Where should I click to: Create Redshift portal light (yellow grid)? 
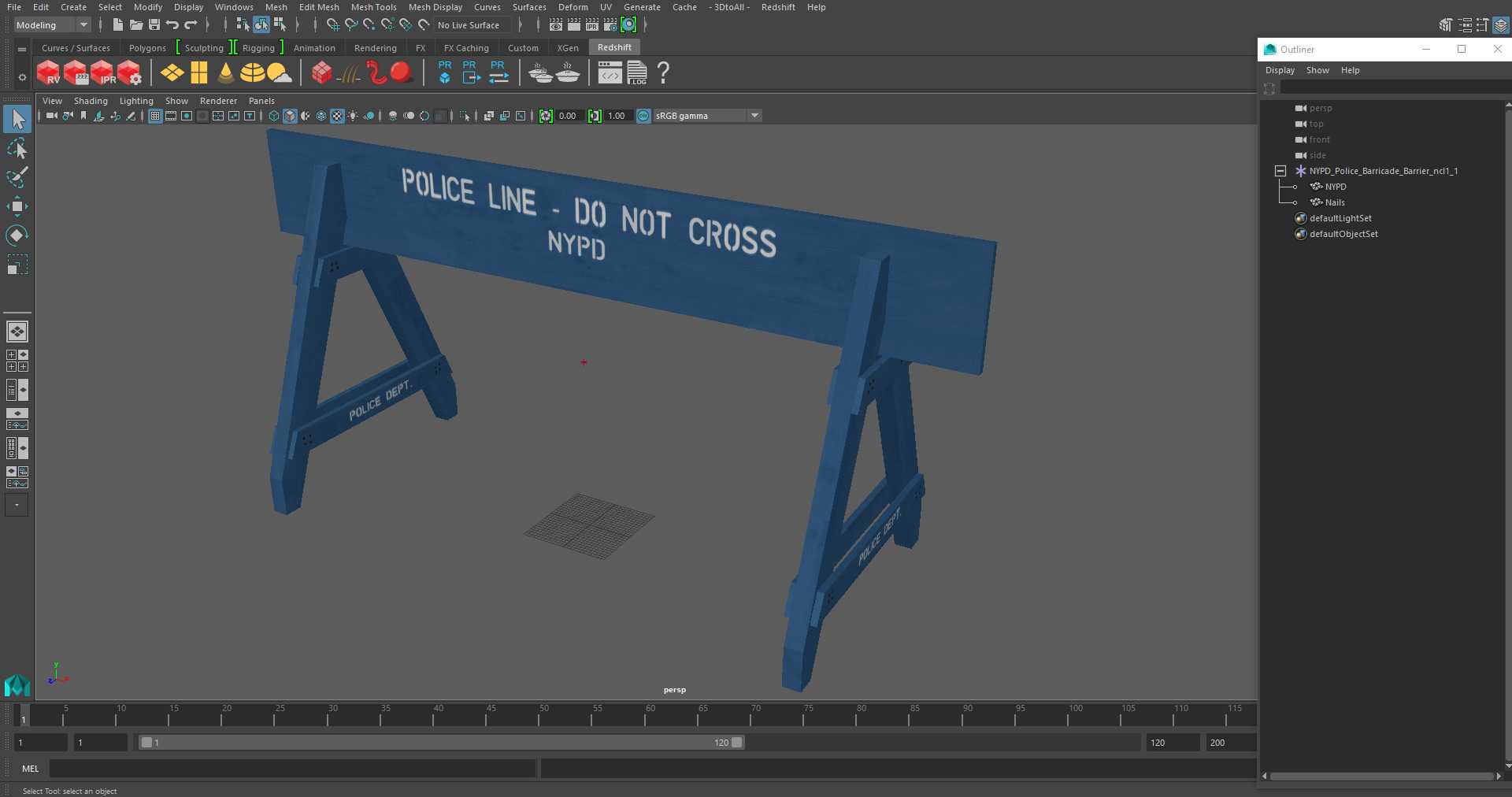click(199, 73)
